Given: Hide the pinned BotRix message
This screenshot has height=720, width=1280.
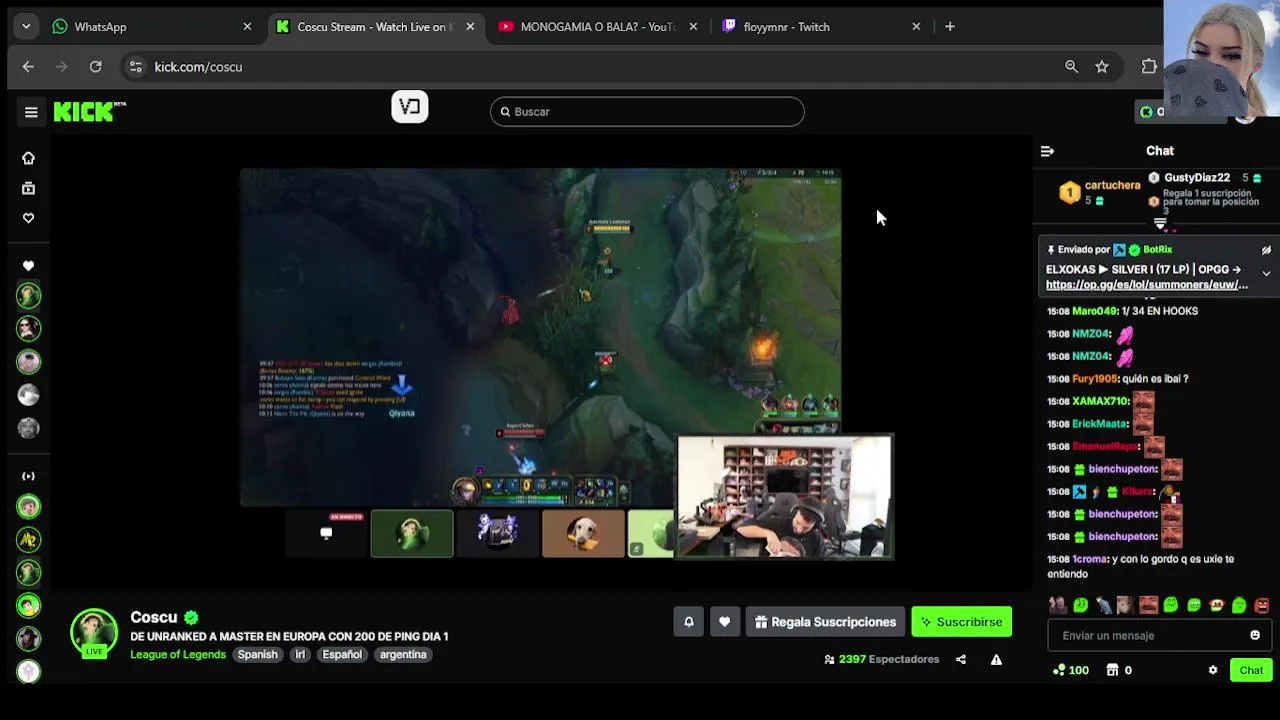Looking at the screenshot, I should (x=1266, y=250).
